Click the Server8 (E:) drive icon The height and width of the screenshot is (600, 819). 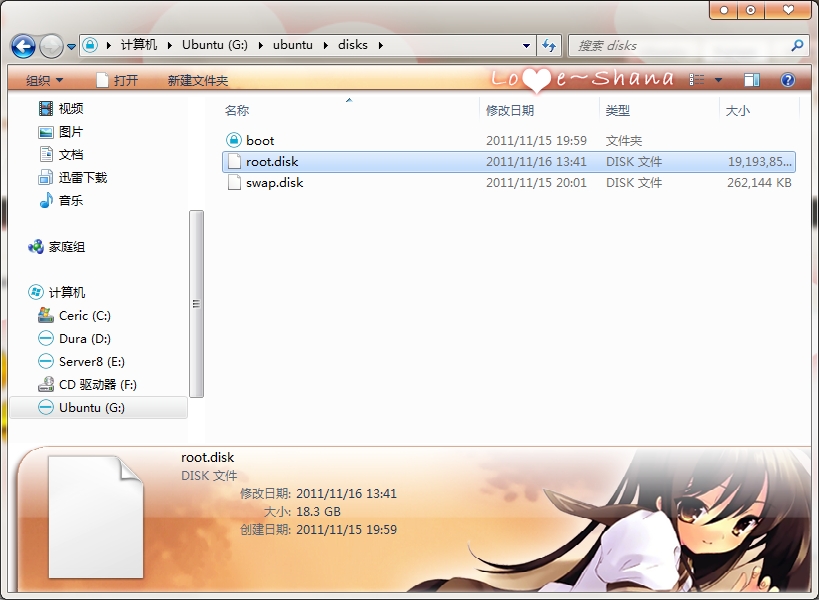point(46,361)
